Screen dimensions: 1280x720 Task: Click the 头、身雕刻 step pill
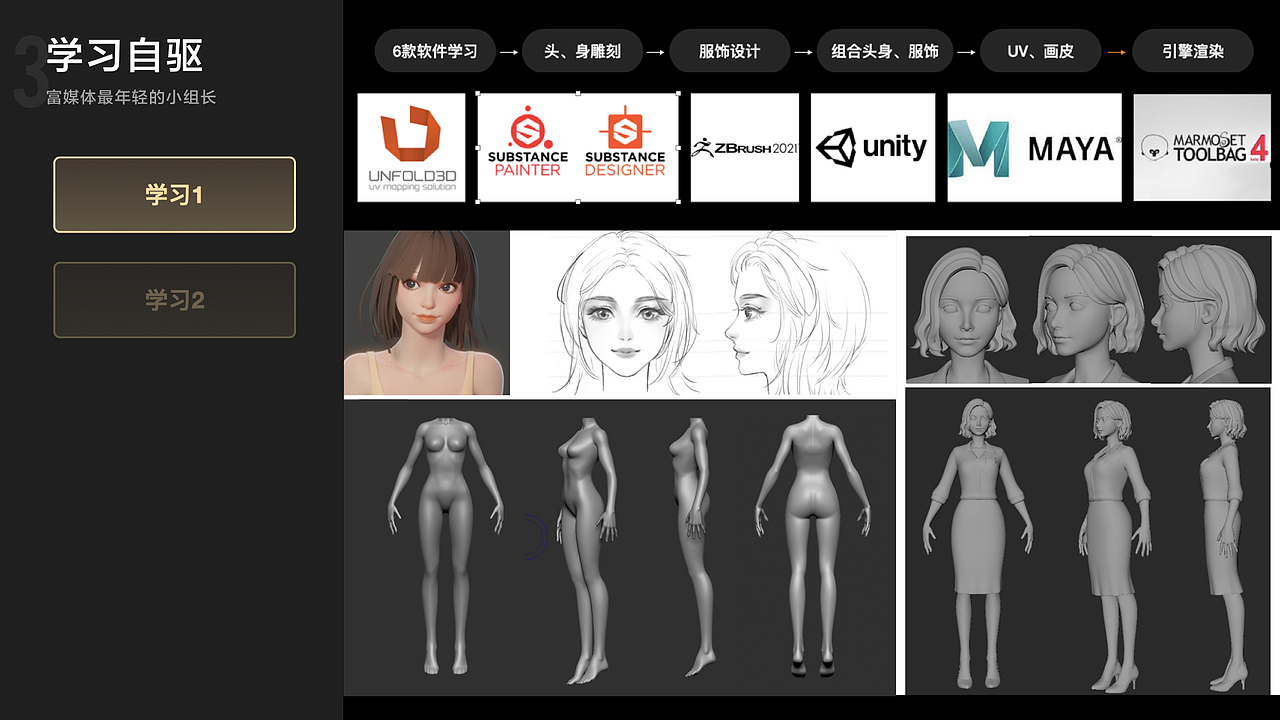click(x=583, y=49)
